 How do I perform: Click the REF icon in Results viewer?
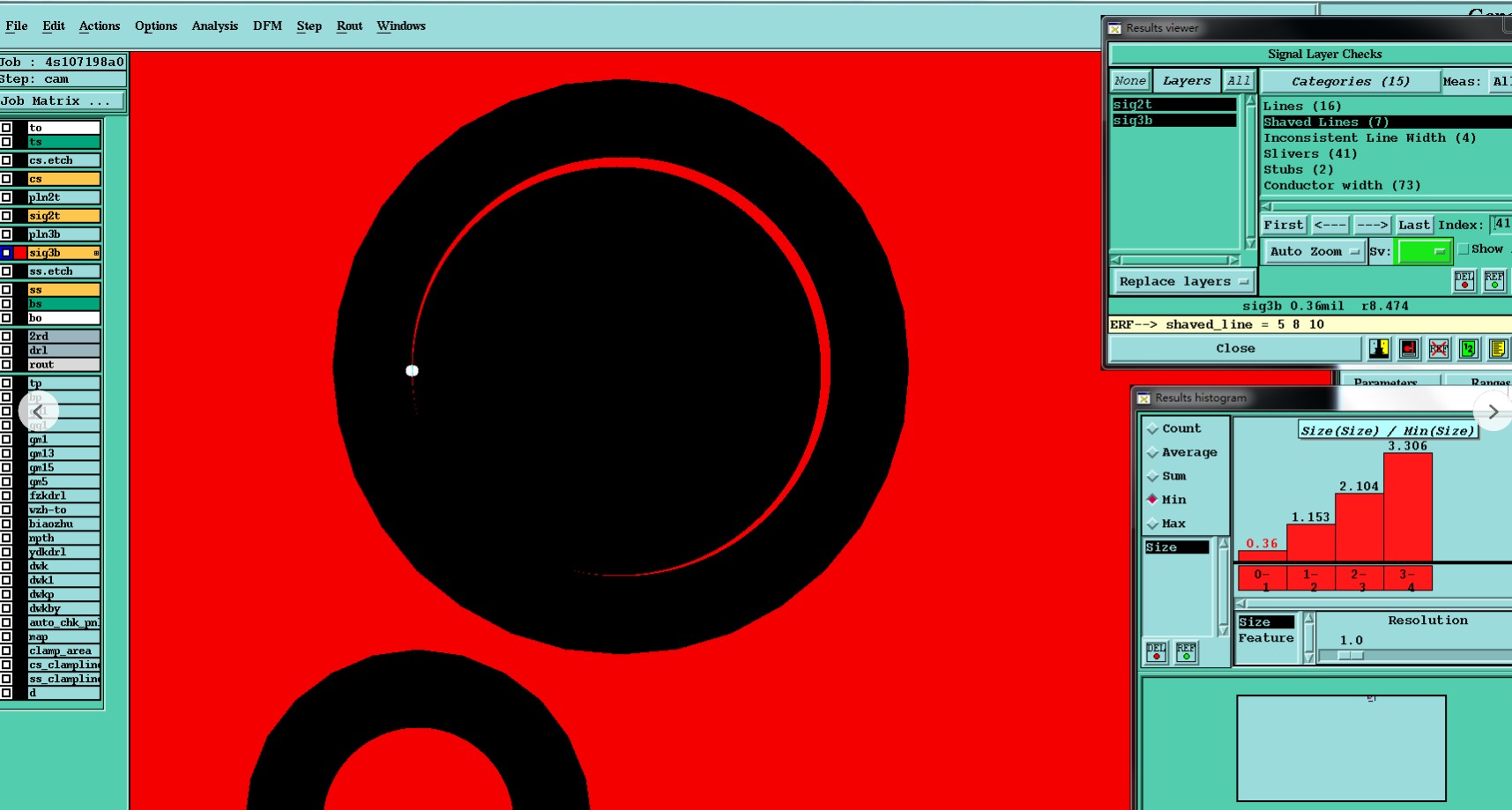pyautogui.click(x=1494, y=281)
